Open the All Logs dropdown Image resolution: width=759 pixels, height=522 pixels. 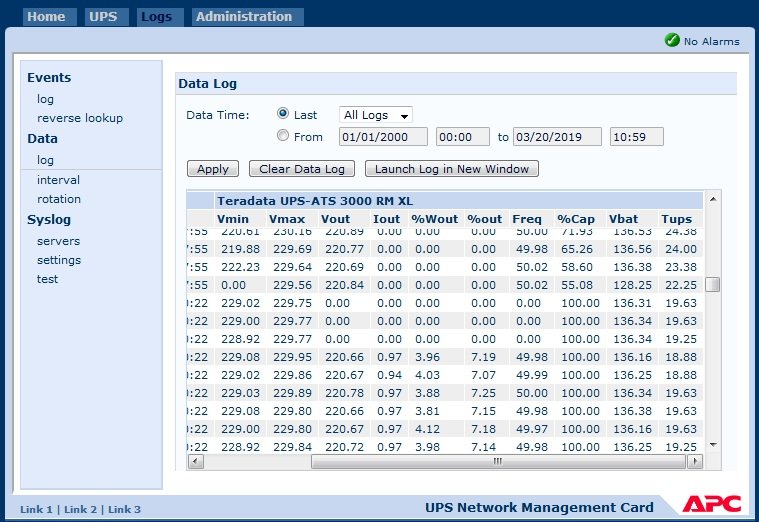click(376, 115)
